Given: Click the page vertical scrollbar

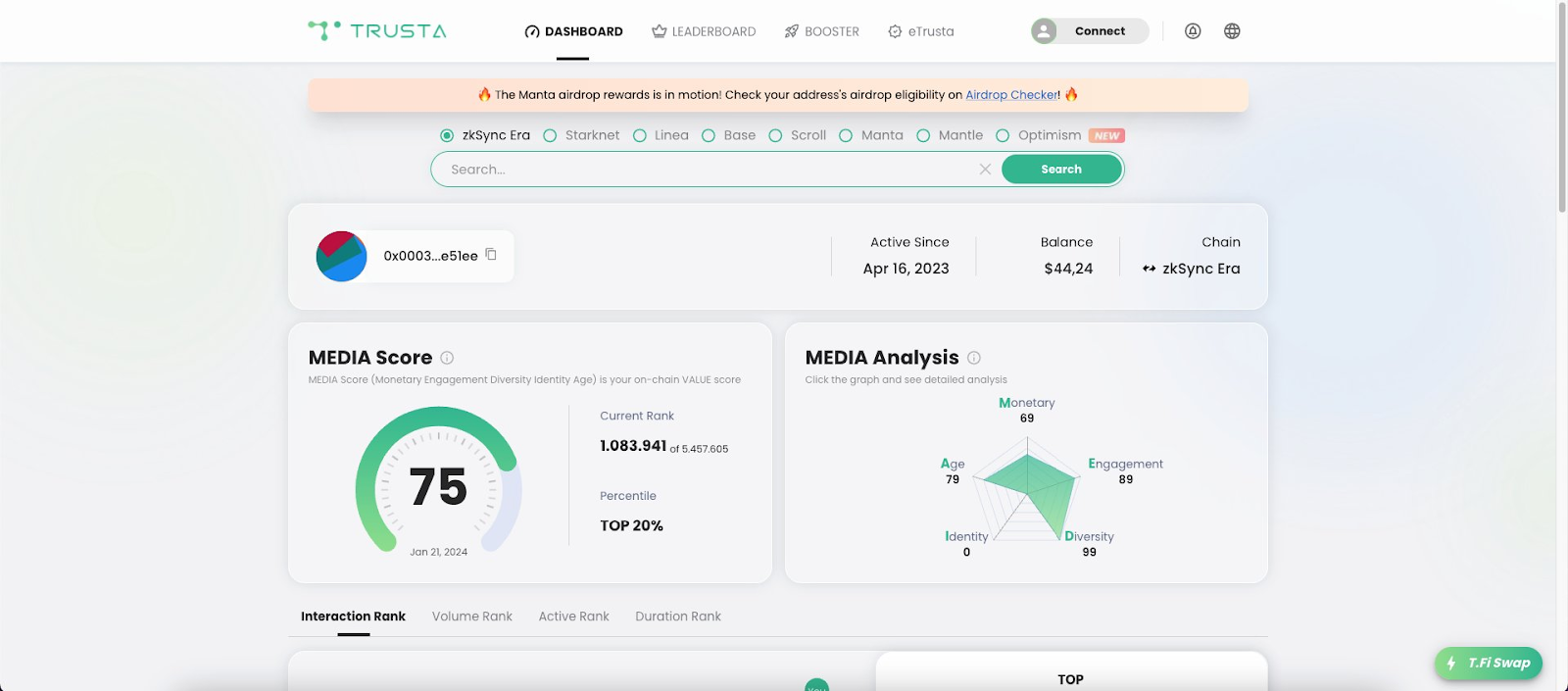Looking at the screenshot, I should (1562, 108).
